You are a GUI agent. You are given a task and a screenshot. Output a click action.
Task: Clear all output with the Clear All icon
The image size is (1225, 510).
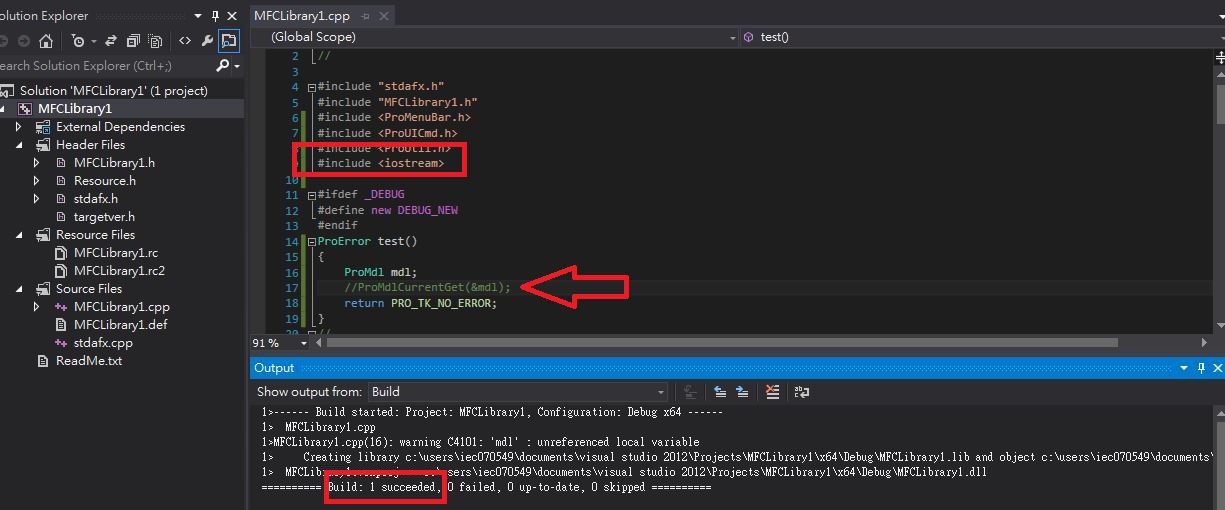coord(772,392)
